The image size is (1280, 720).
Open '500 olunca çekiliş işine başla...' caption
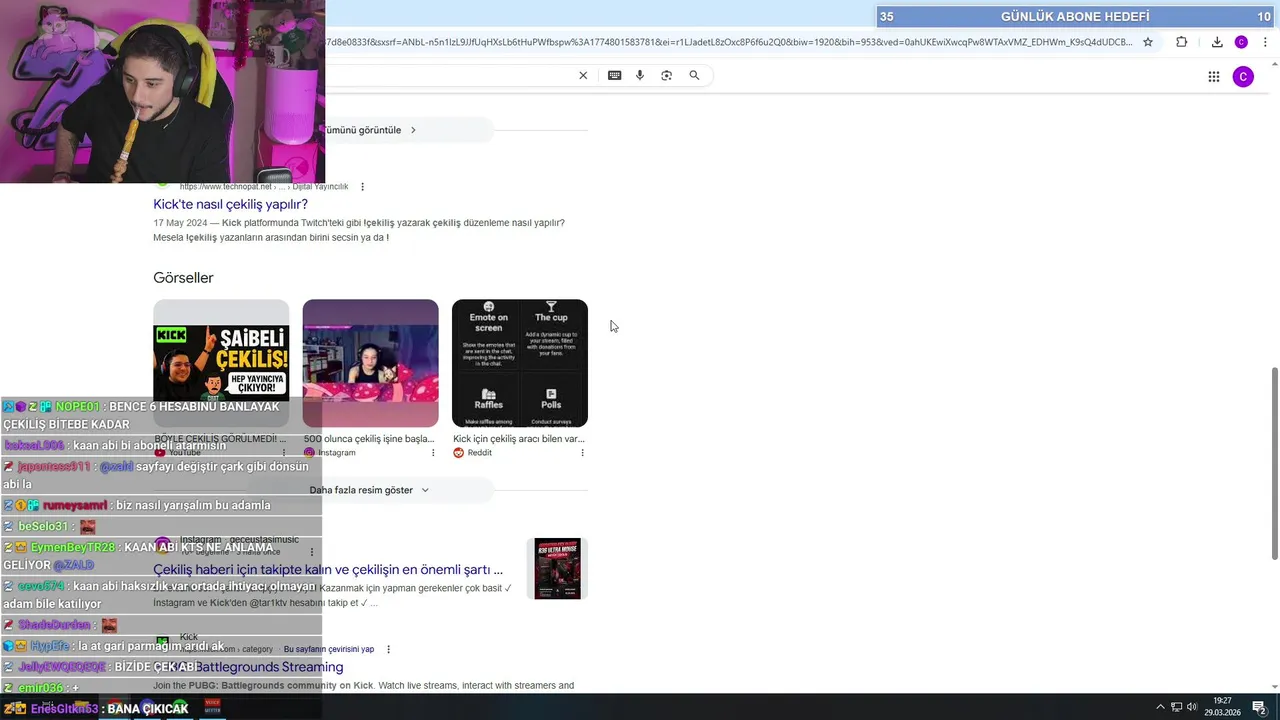point(369,439)
